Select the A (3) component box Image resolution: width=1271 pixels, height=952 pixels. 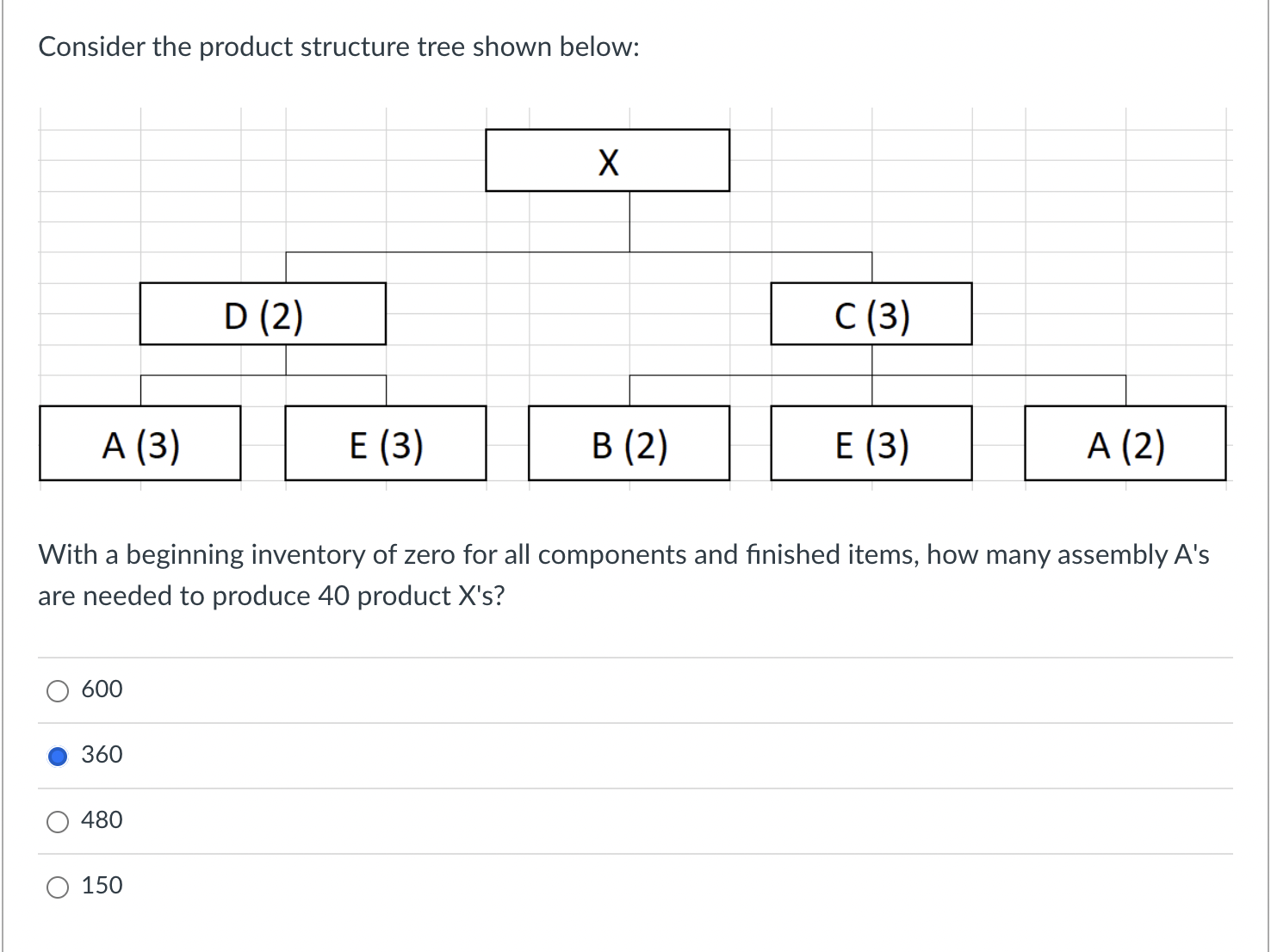coord(139,444)
